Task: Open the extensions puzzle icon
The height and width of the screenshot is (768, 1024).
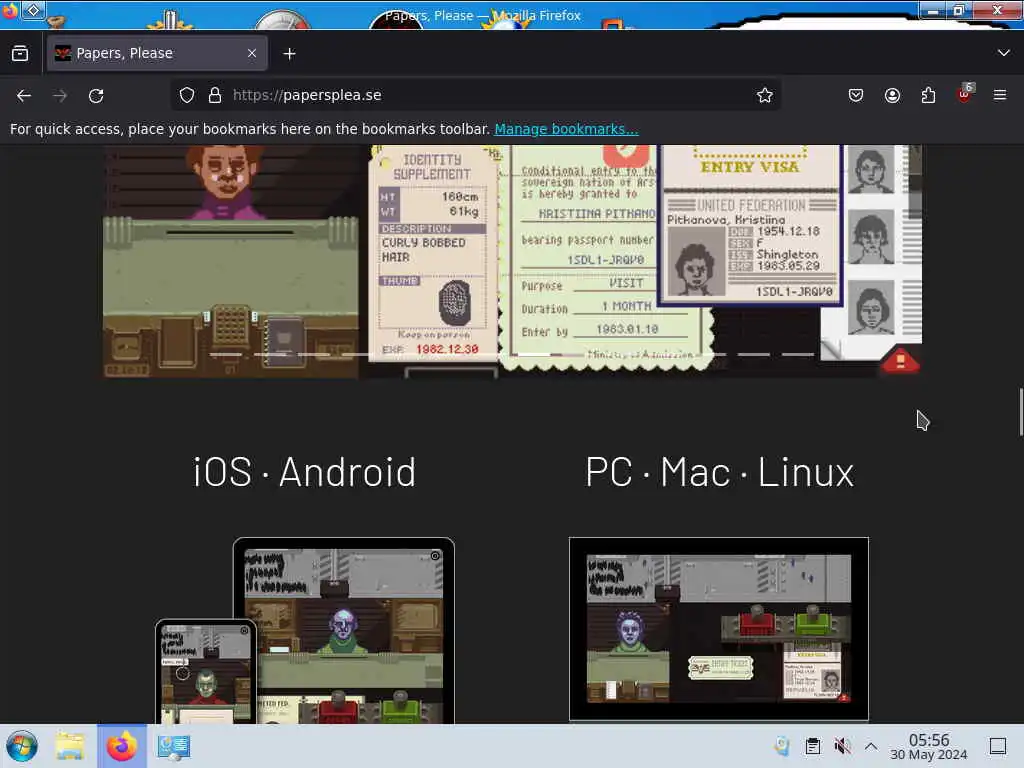Action: tap(928, 95)
